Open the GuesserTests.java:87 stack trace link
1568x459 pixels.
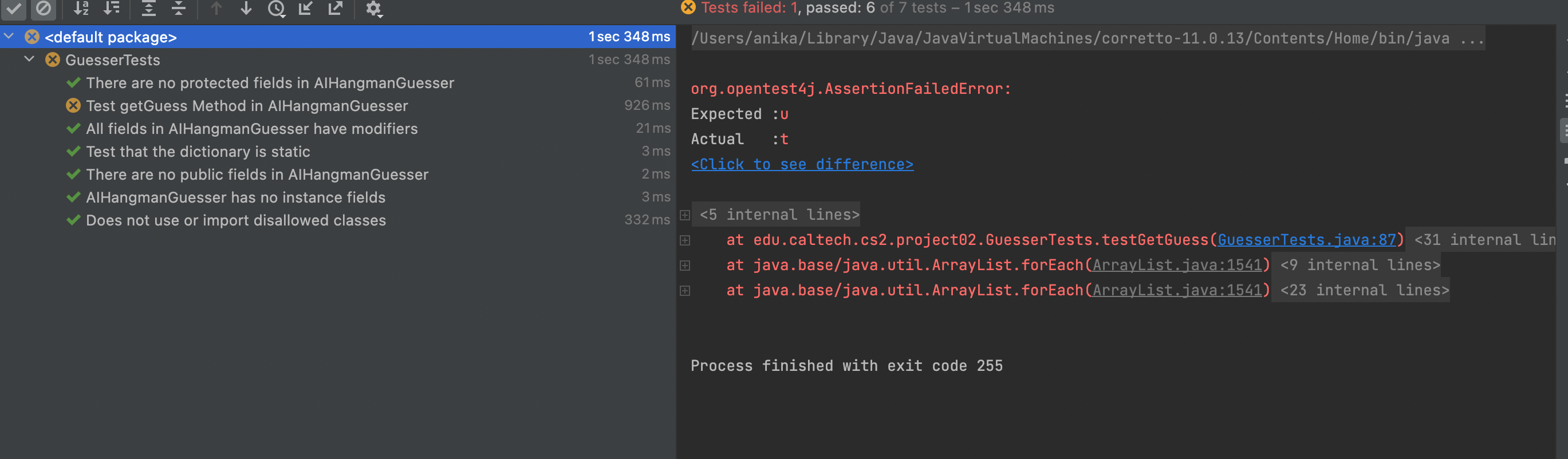pyautogui.click(x=1306, y=240)
